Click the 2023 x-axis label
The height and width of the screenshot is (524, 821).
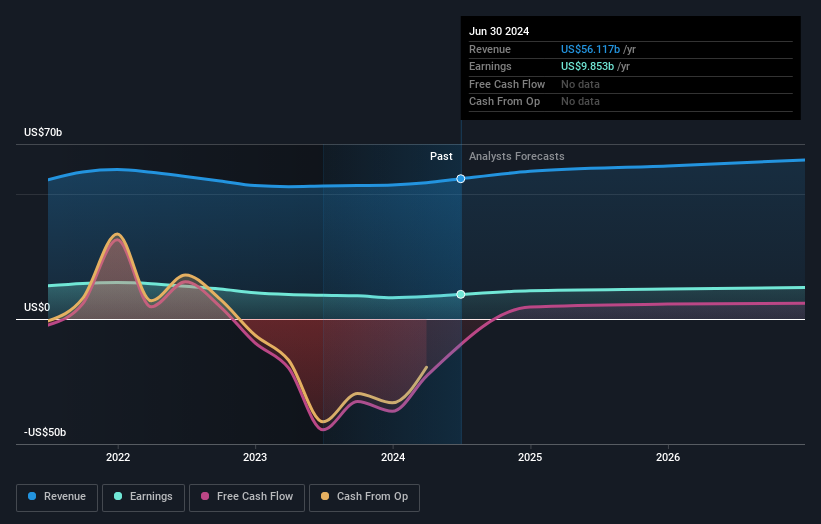pos(255,458)
